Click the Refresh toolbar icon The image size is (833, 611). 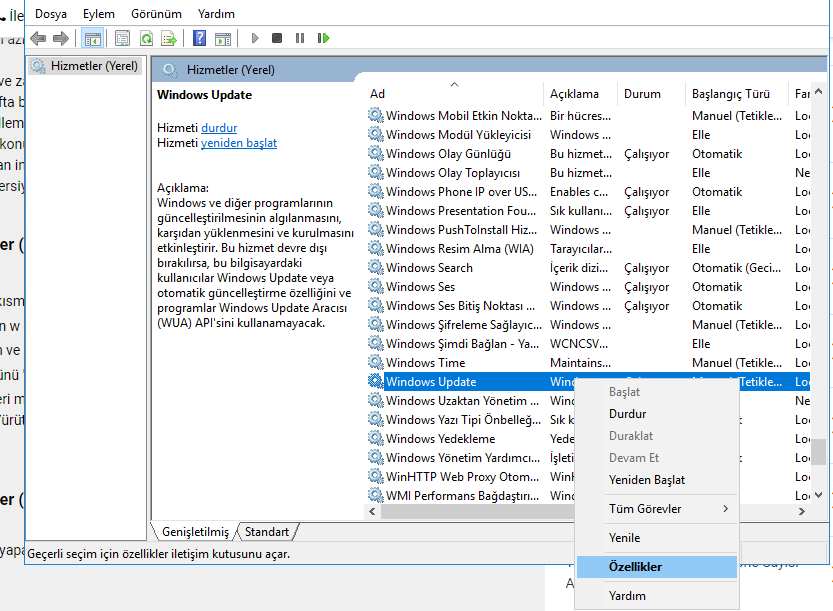[146, 38]
